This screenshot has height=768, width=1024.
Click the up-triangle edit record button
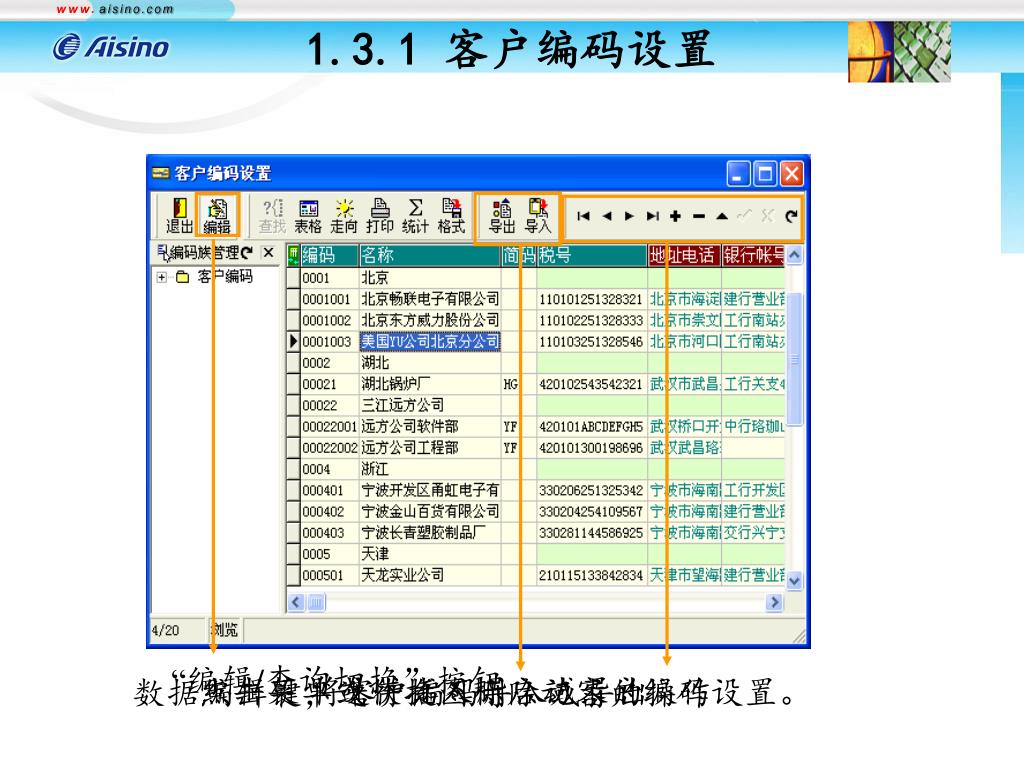click(722, 216)
